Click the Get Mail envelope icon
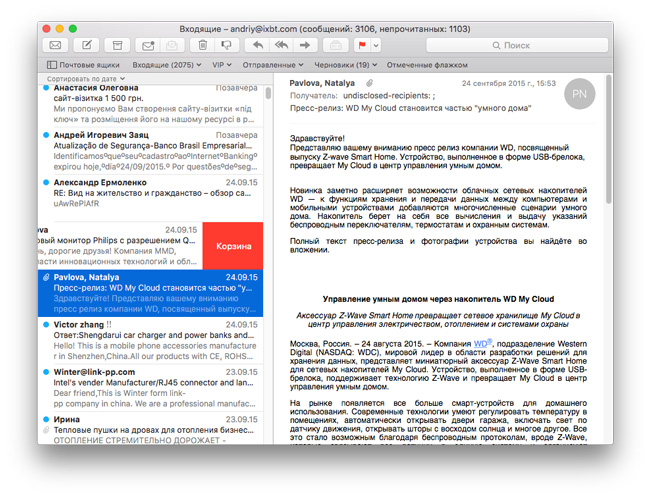 pos(55,45)
